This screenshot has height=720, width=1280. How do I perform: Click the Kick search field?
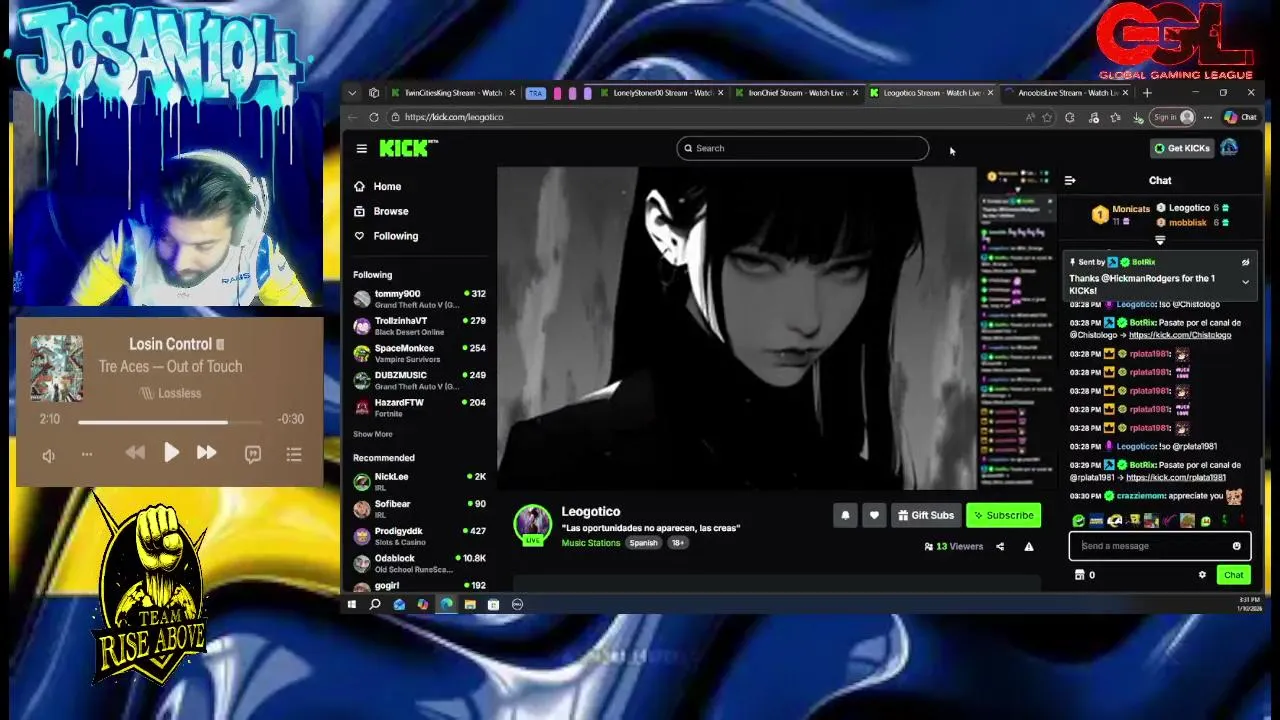[x=802, y=148]
